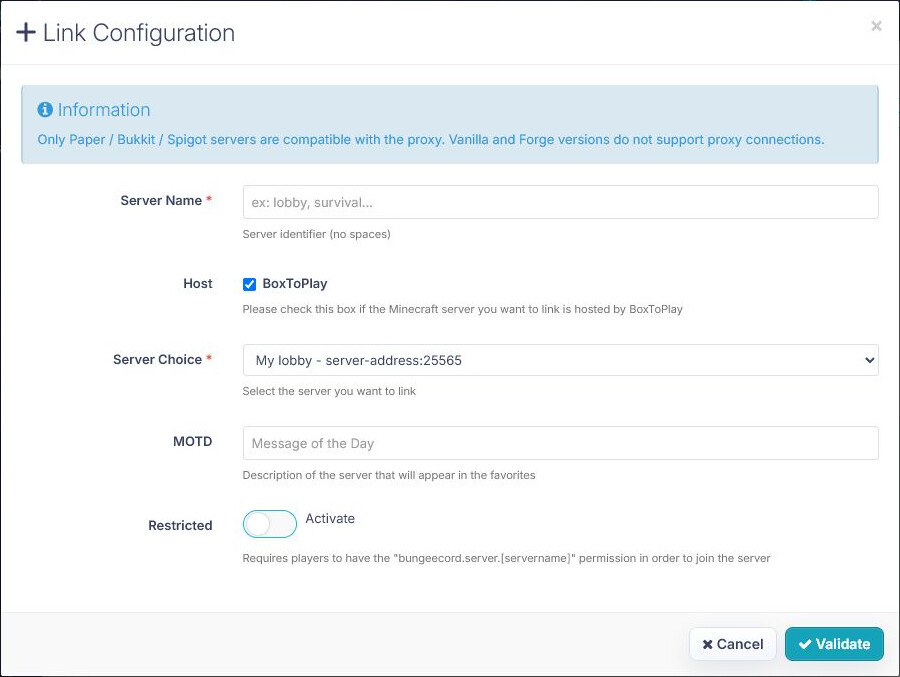Toggle the Restricted activate switch
Viewport: 900px width, 677px height.
coord(270,524)
